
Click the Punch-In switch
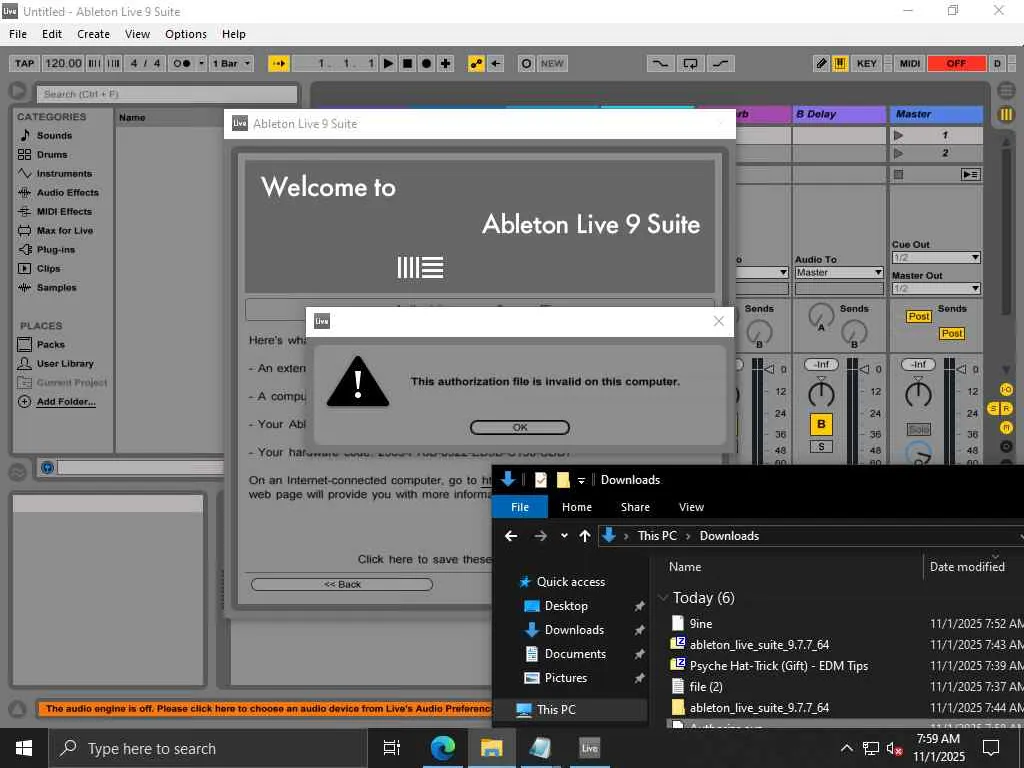[x=660, y=63]
